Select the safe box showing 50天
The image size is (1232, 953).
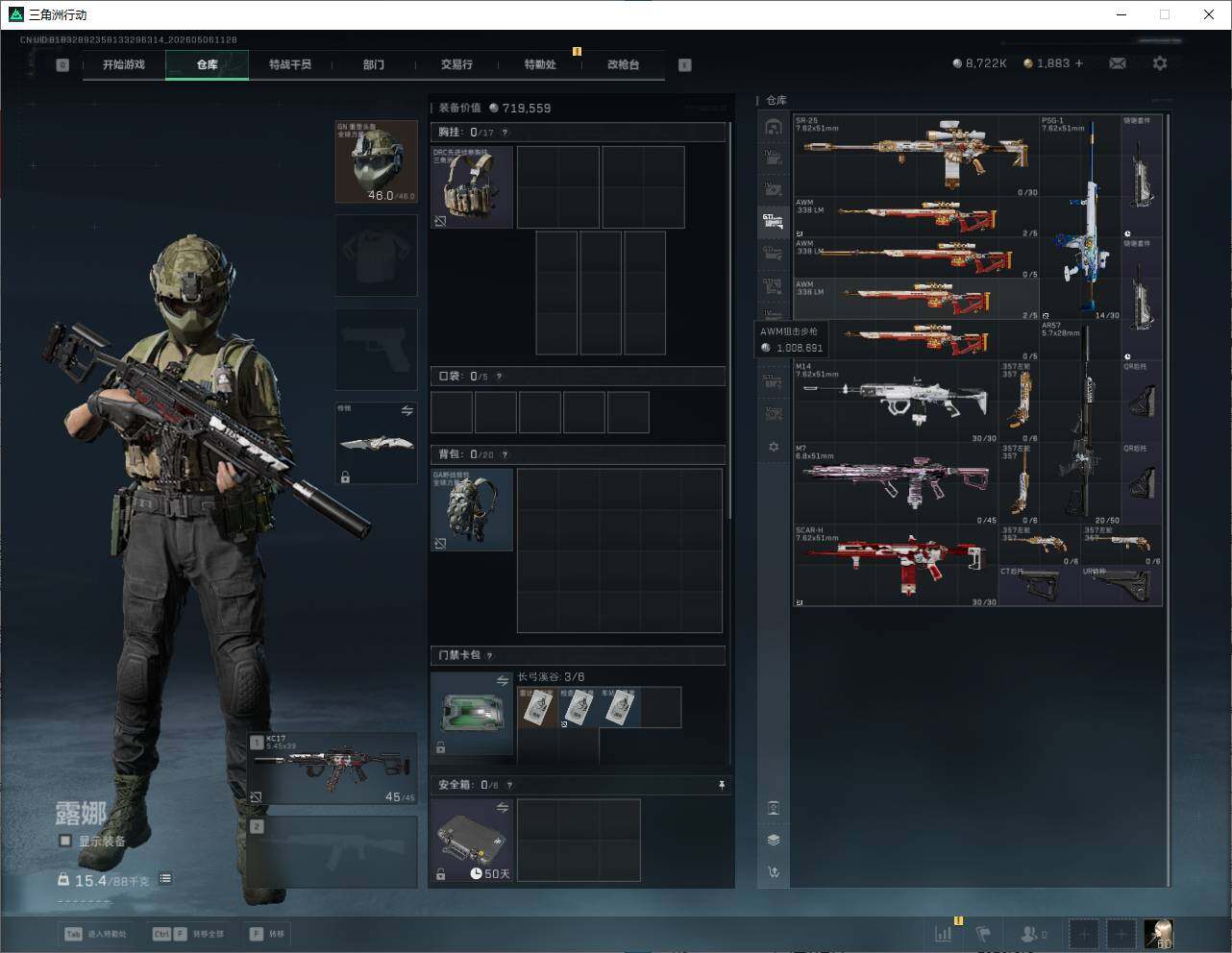pyautogui.click(x=472, y=840)
